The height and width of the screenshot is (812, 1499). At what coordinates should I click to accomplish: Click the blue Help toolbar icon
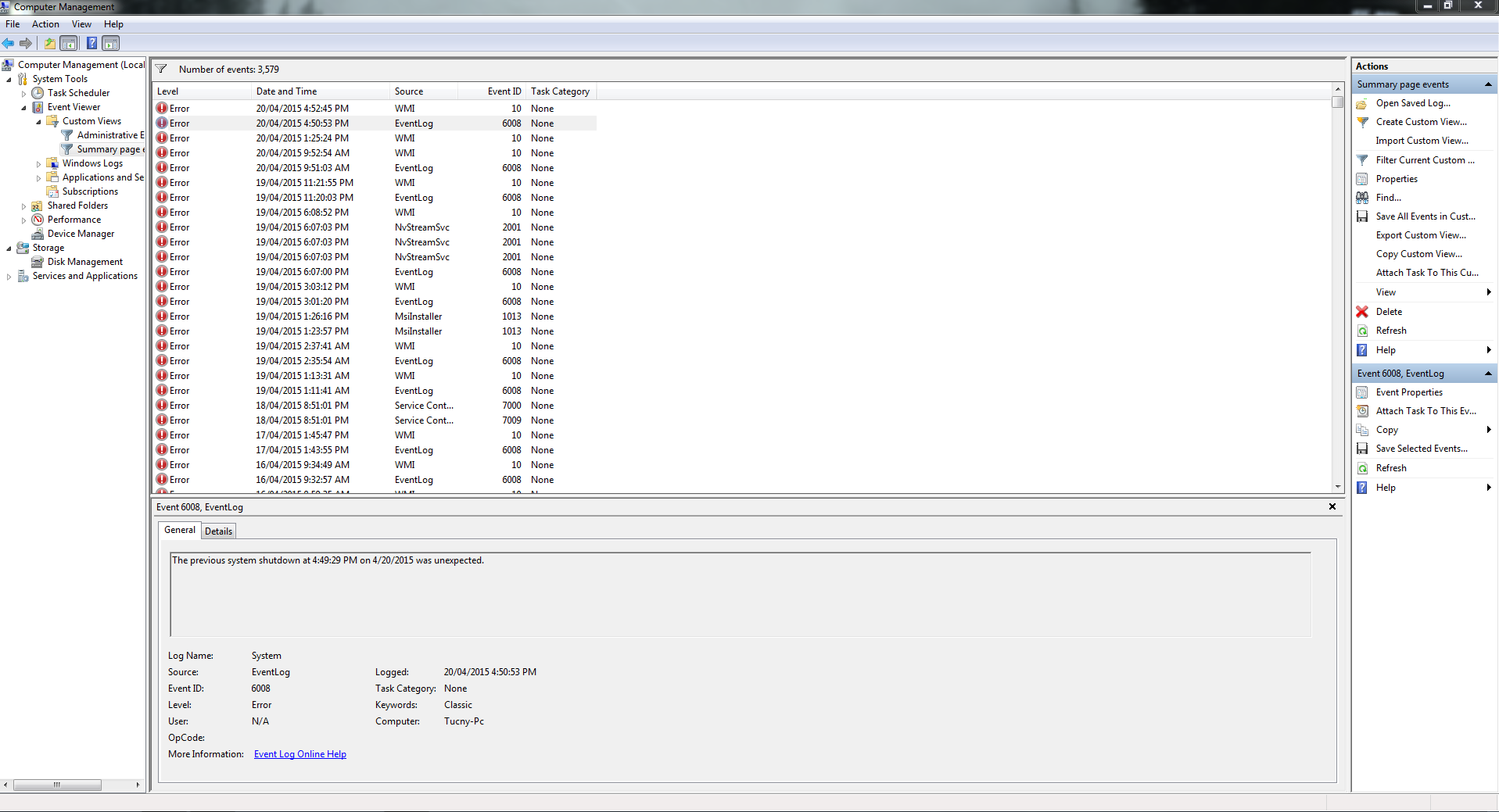(91, 43)
